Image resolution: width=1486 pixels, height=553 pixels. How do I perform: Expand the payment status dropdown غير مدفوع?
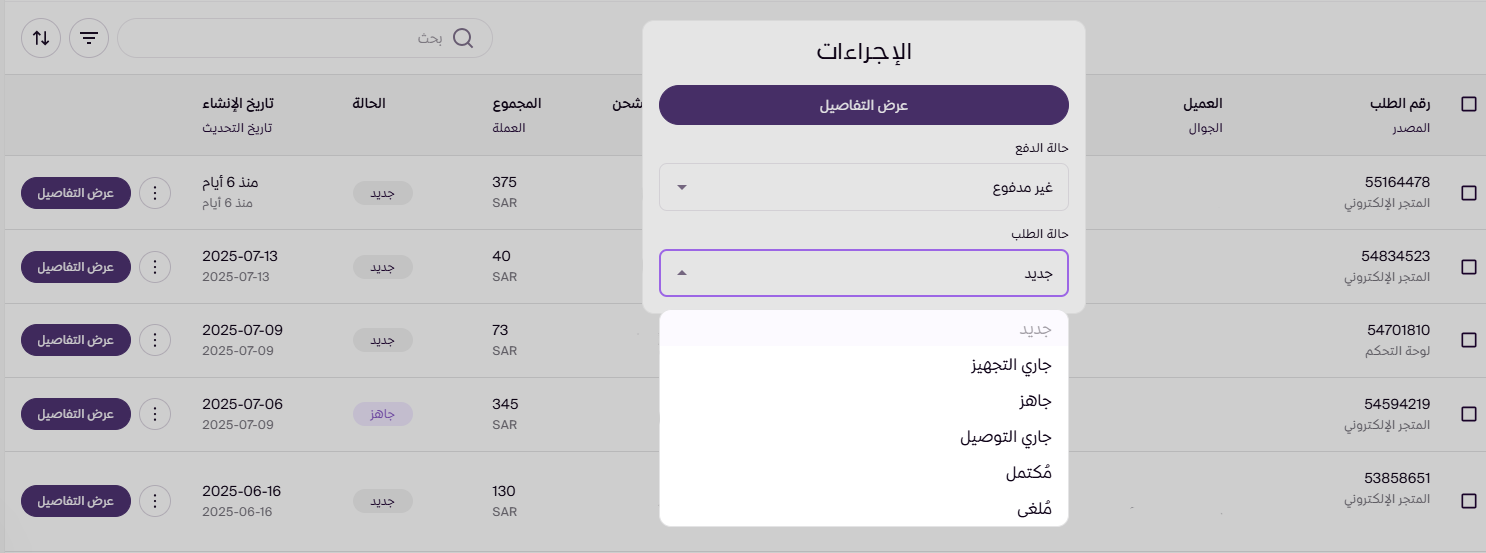point(863,188)
